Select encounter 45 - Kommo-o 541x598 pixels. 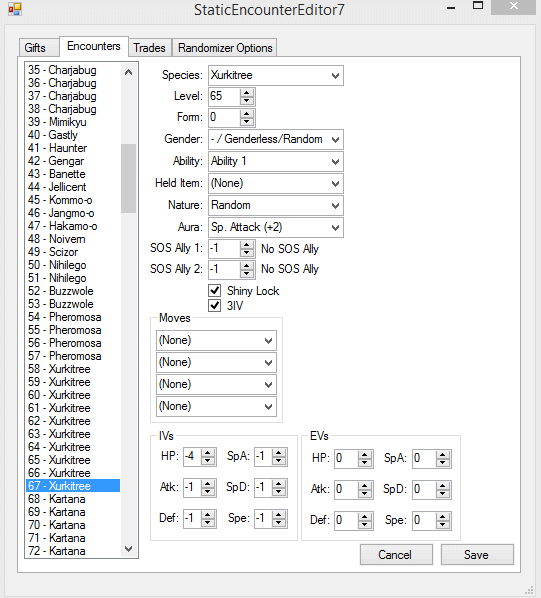(x=73, y=200)
